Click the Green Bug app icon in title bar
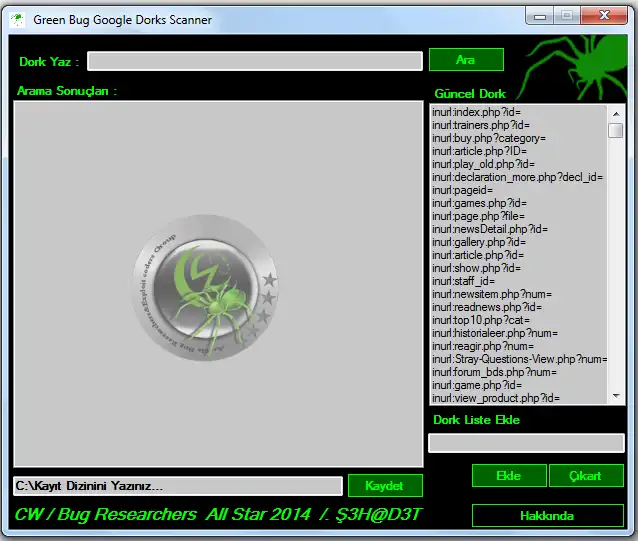638x541 pixels. [x=17, y=20]
